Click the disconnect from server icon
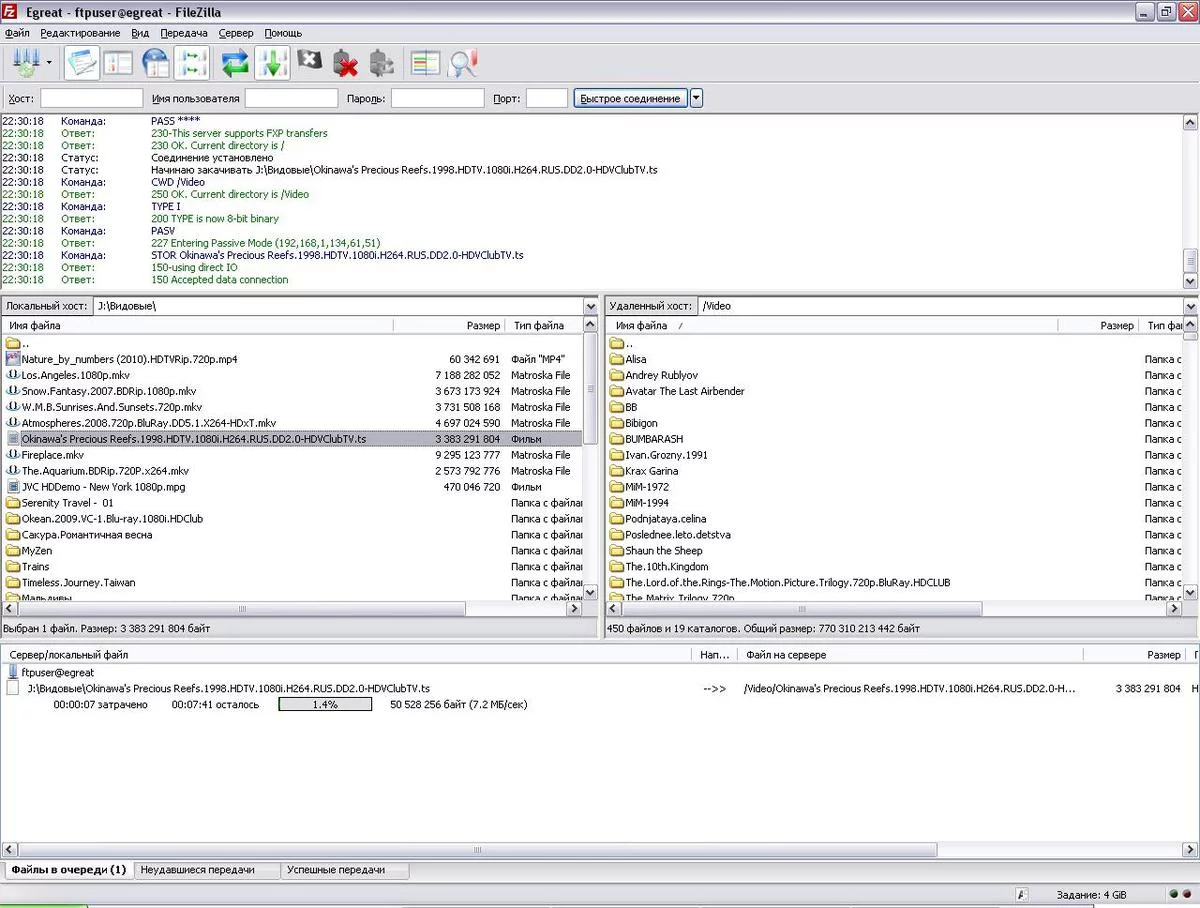 [x=345, y=63]
